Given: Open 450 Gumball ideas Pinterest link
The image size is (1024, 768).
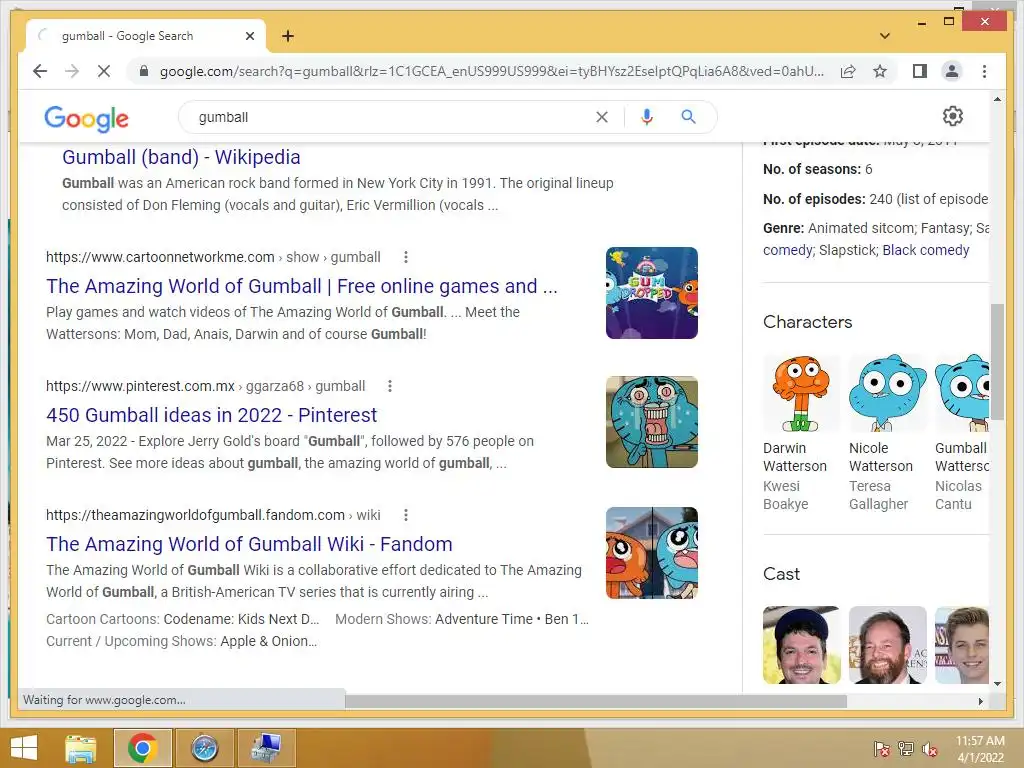Looking at the screenshot, I should point(212,415).
